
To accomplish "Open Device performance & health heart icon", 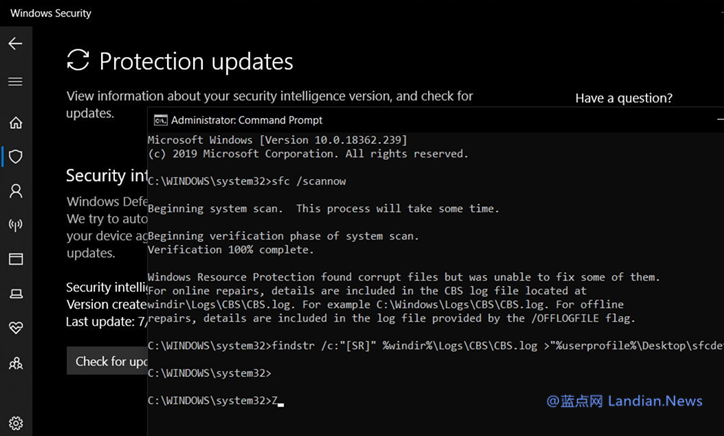I will click(15, 328).
